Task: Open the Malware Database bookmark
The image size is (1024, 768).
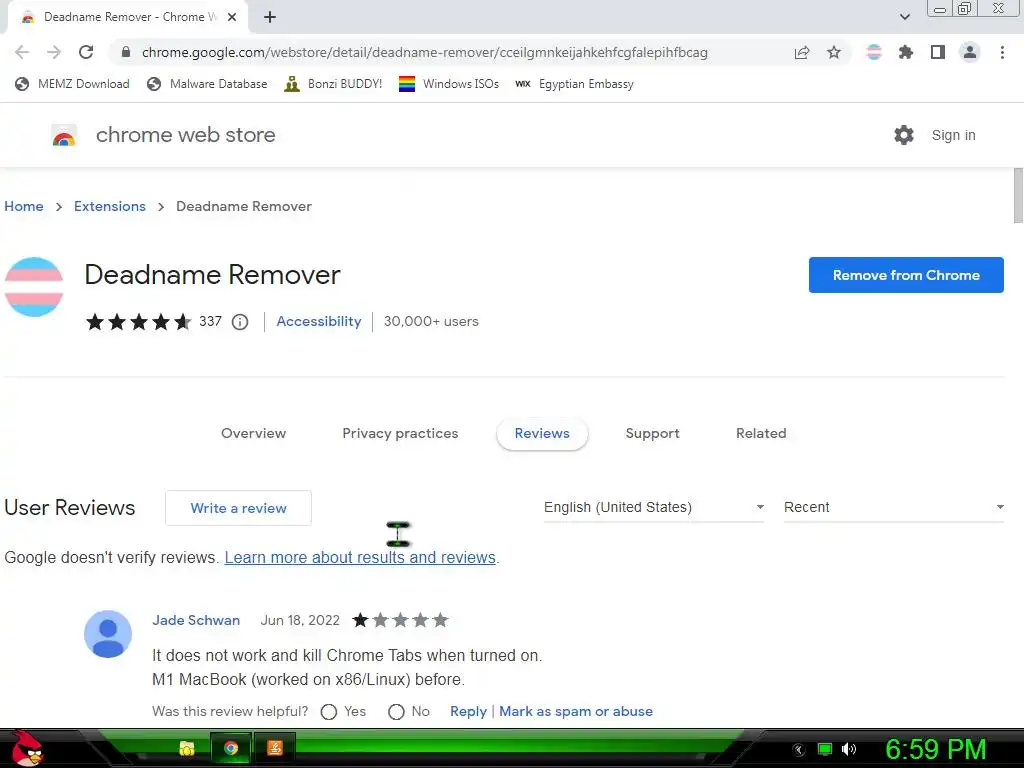Action: tap(207, 84)
